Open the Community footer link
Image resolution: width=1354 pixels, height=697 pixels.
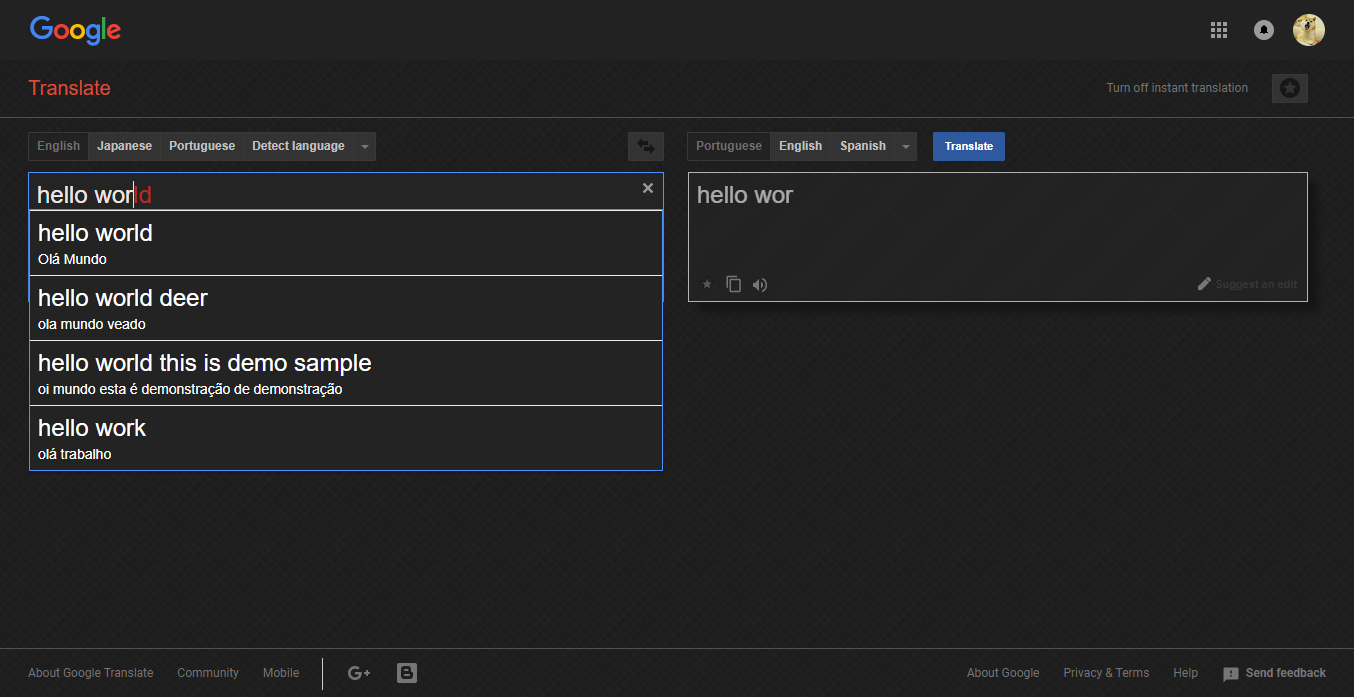(208, 673)
